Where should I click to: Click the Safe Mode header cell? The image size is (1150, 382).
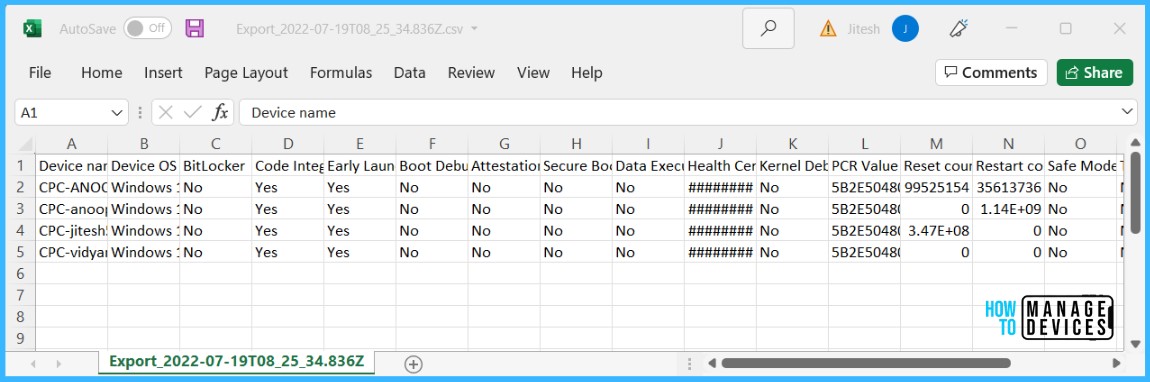(1081, 166)
